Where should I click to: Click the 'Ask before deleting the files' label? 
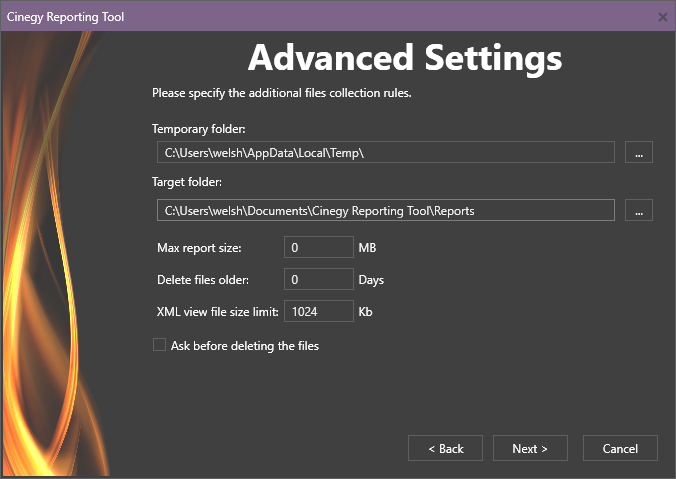pos(245,346)
